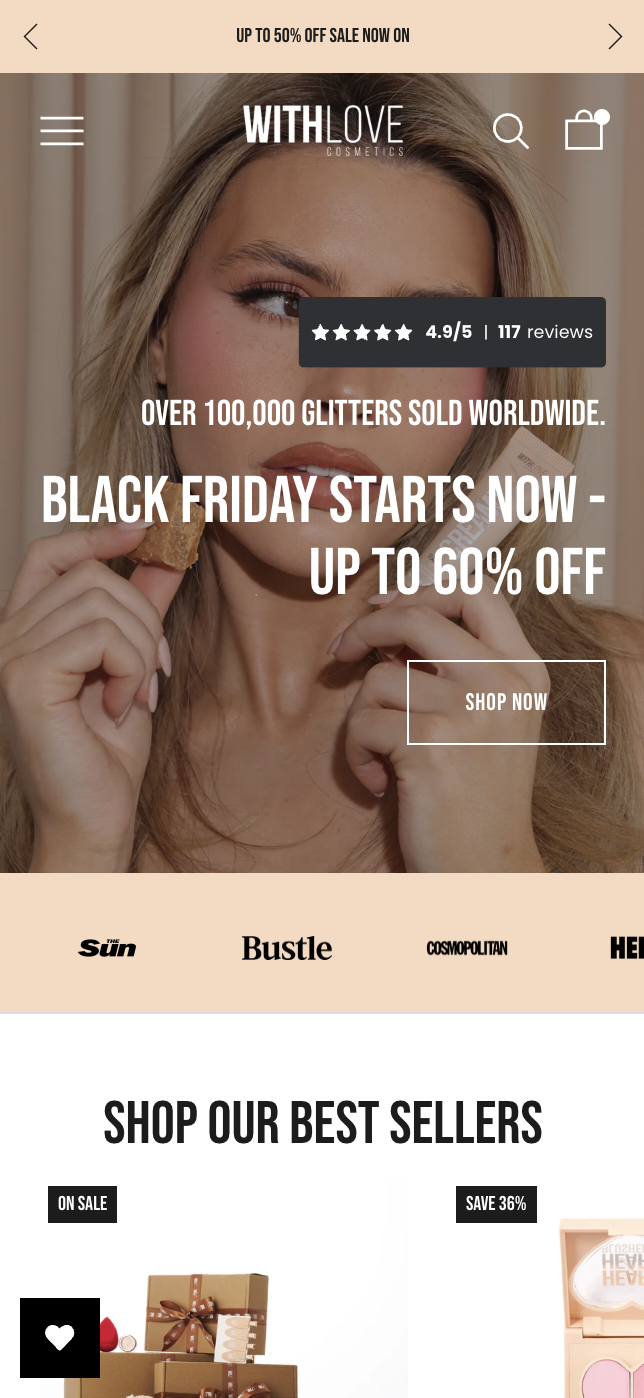Click the 50% off sale announcement text
Image resolution: width=644 pixels, height=1398 pixels.
323,36
